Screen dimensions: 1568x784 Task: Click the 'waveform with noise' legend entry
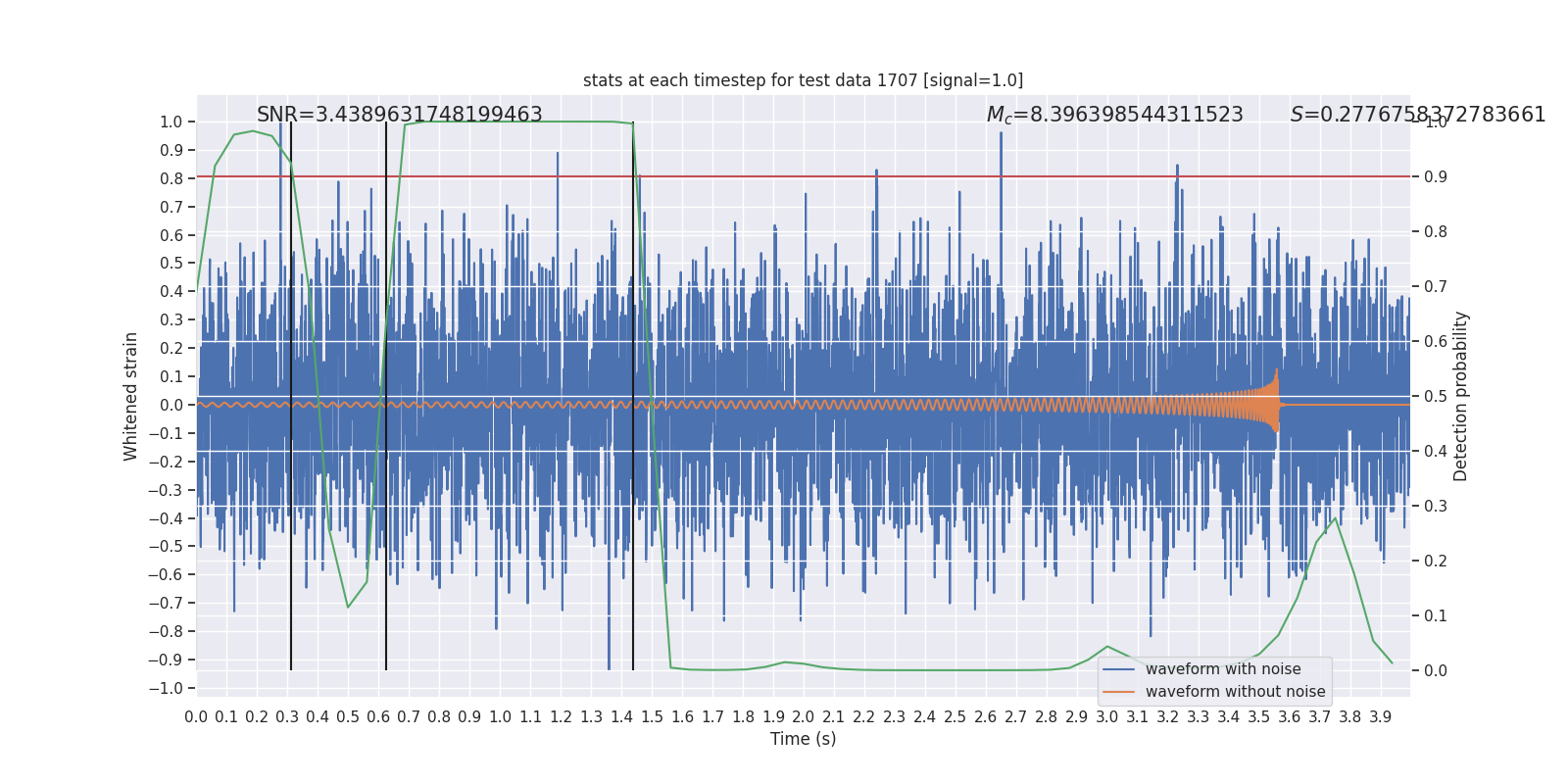pyautogui.click(x=1223, y=669)
